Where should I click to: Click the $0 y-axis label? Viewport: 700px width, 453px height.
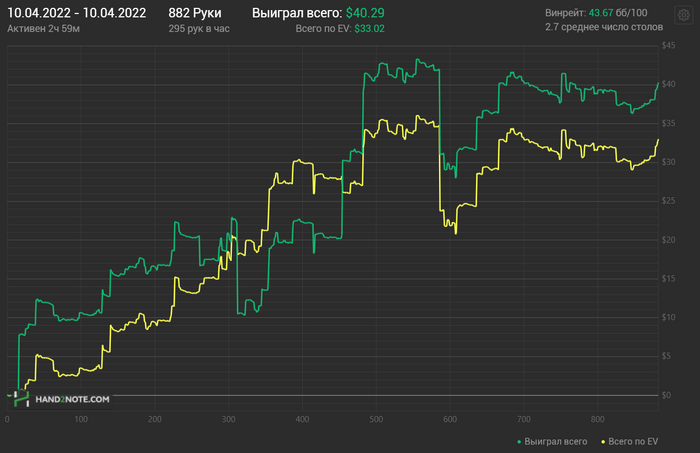tap(667, 395)
